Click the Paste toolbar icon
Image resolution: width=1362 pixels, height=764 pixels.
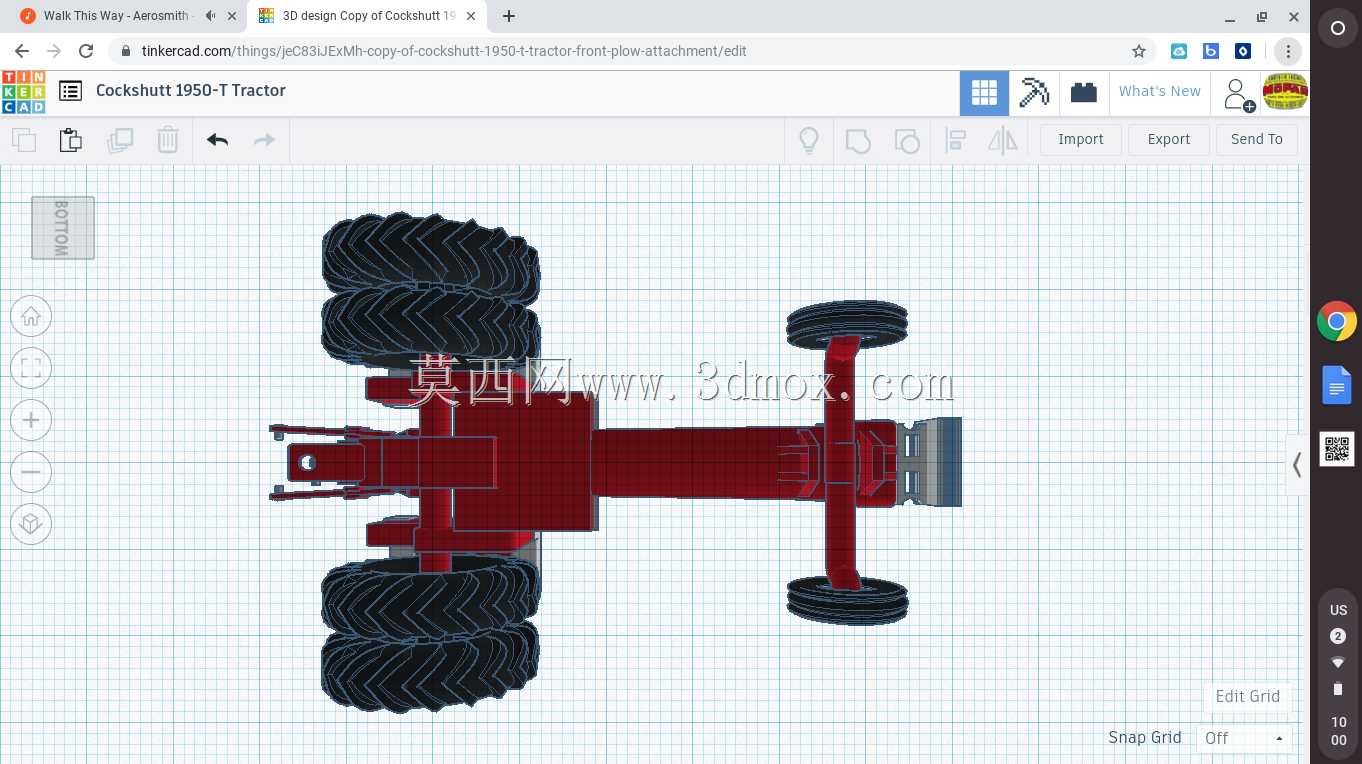[x=70, y=140]
